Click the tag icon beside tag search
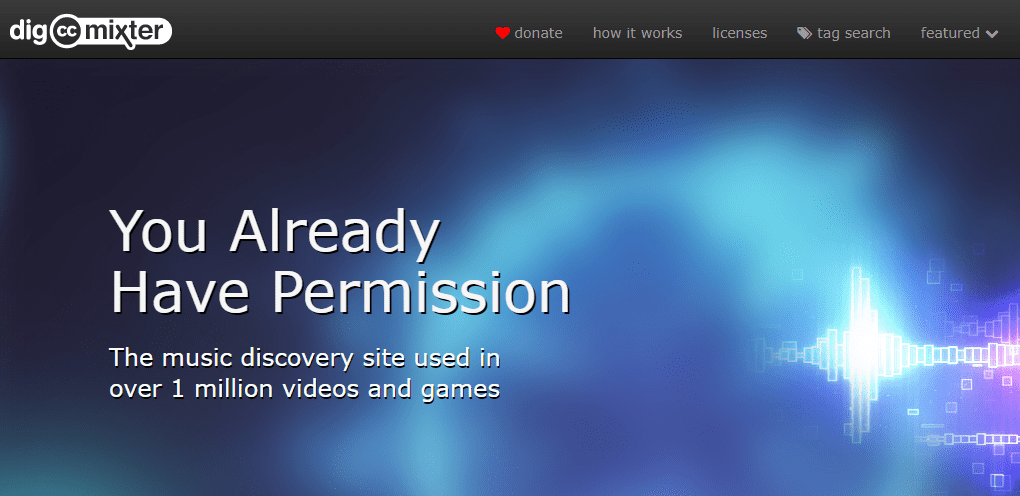1020x496 pixels. click(805, 33)
